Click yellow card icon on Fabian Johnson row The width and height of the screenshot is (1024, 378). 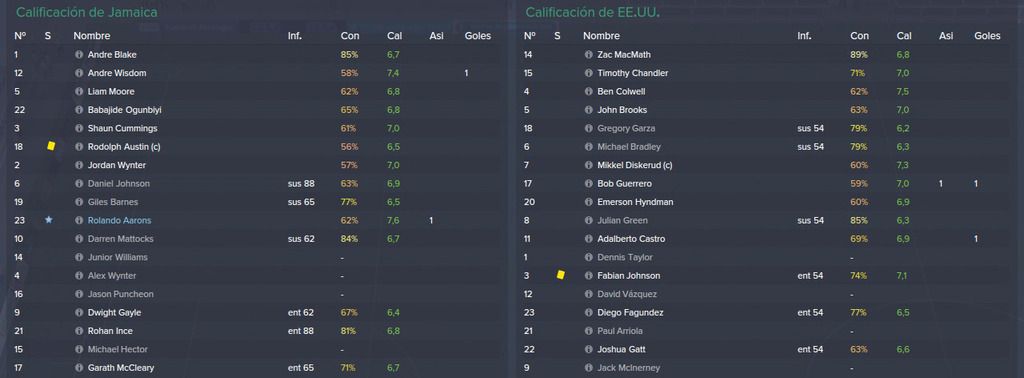560,275
